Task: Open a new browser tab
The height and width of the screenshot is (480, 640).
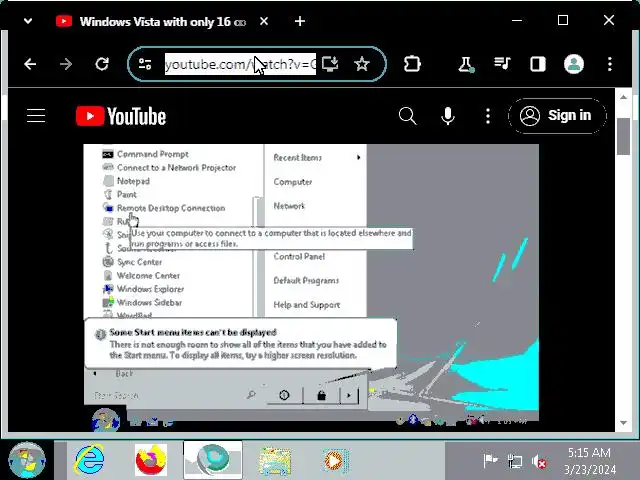Action: [x=300, y=21]
